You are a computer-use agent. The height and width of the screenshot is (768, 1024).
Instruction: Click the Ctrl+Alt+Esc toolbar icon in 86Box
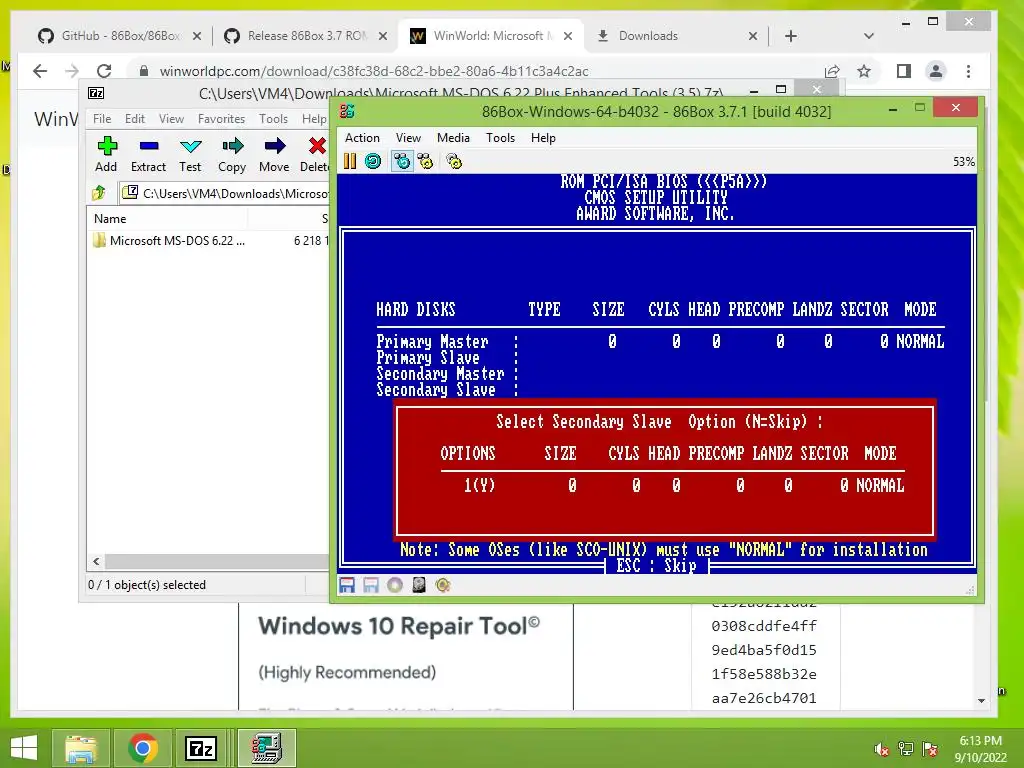tap(425, 161)
